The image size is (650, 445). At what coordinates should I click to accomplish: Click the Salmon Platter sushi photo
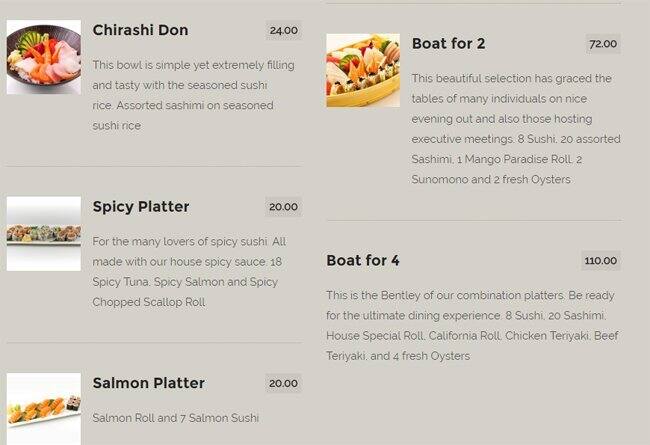click(44, 408)
